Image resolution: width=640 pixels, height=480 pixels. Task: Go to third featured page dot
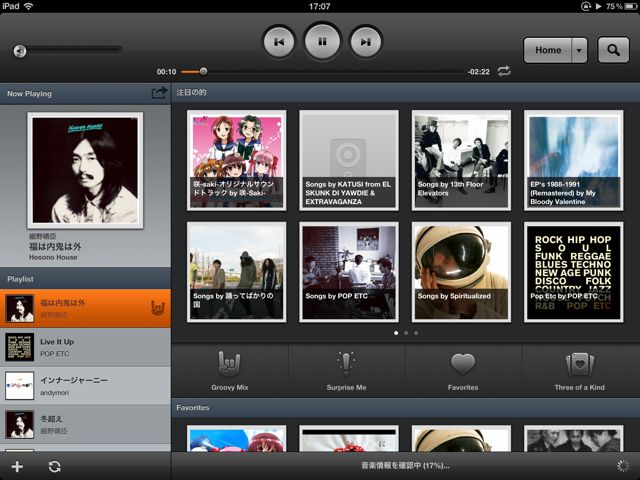tap(416, 333)
